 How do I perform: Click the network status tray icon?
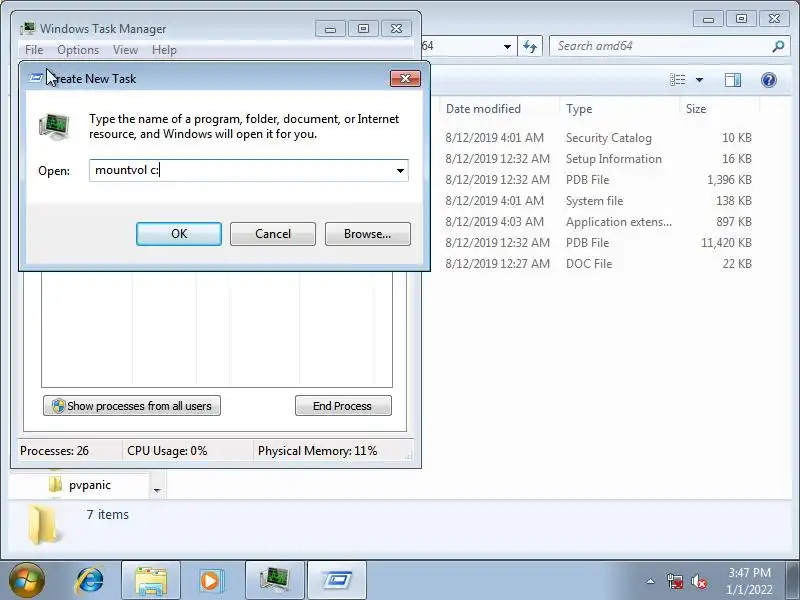coord(675,581)
